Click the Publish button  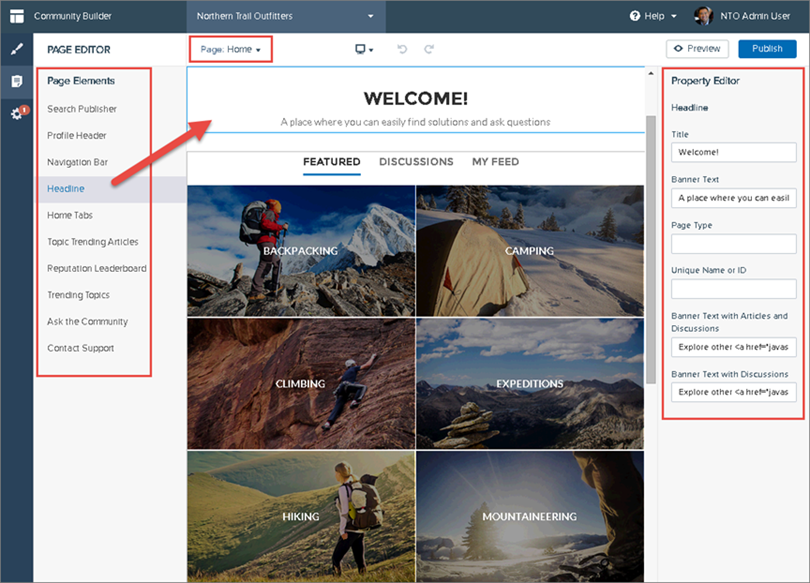point(767,49)
